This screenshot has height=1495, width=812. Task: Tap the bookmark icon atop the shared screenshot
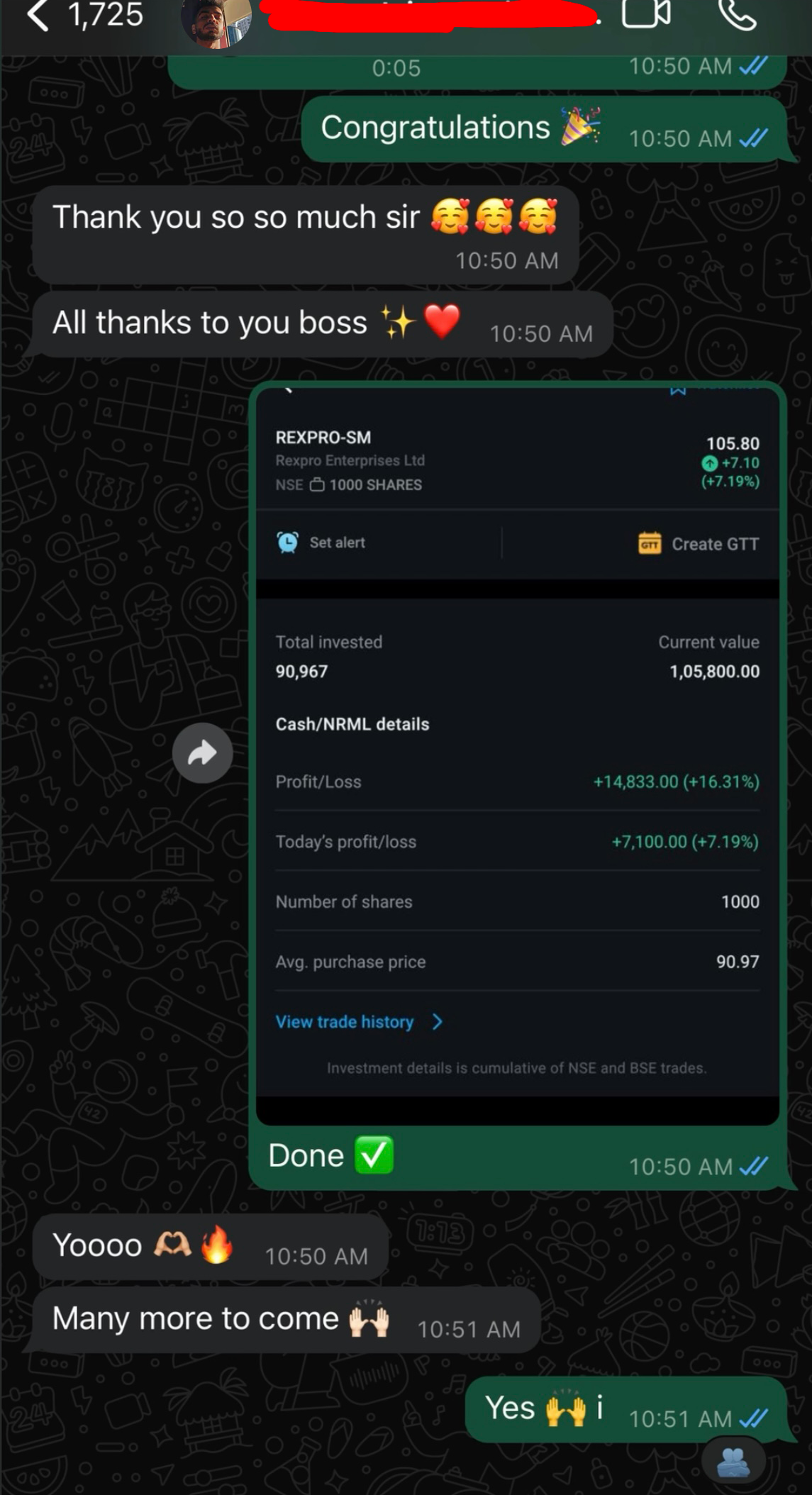point(678,390)
